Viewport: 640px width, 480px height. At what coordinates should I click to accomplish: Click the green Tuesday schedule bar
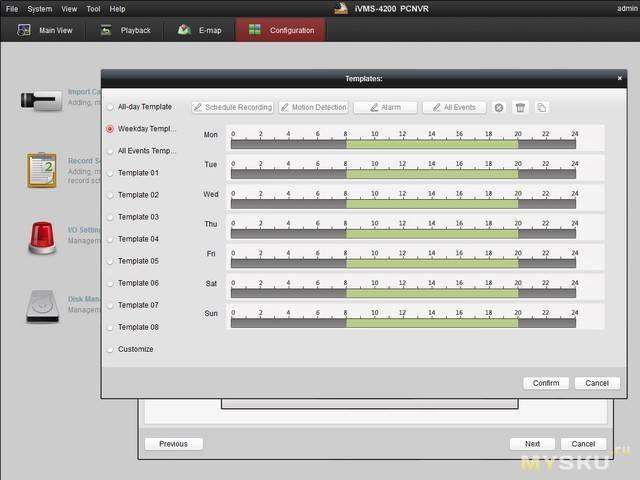pyautogui.click(x=432, y=174)
